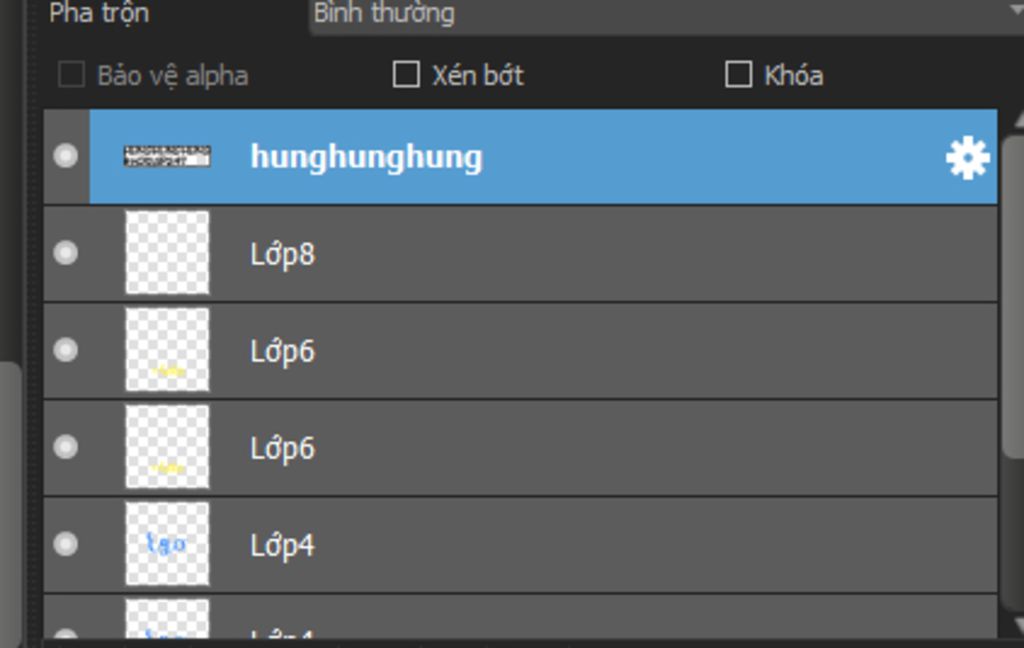Select the Lớp8 layer name

coord(283,254)
